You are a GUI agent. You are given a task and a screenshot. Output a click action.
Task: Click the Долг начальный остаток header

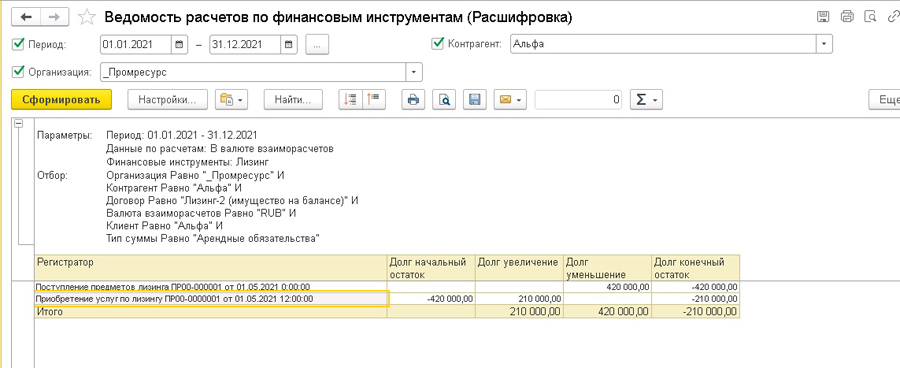coord(432,268)
